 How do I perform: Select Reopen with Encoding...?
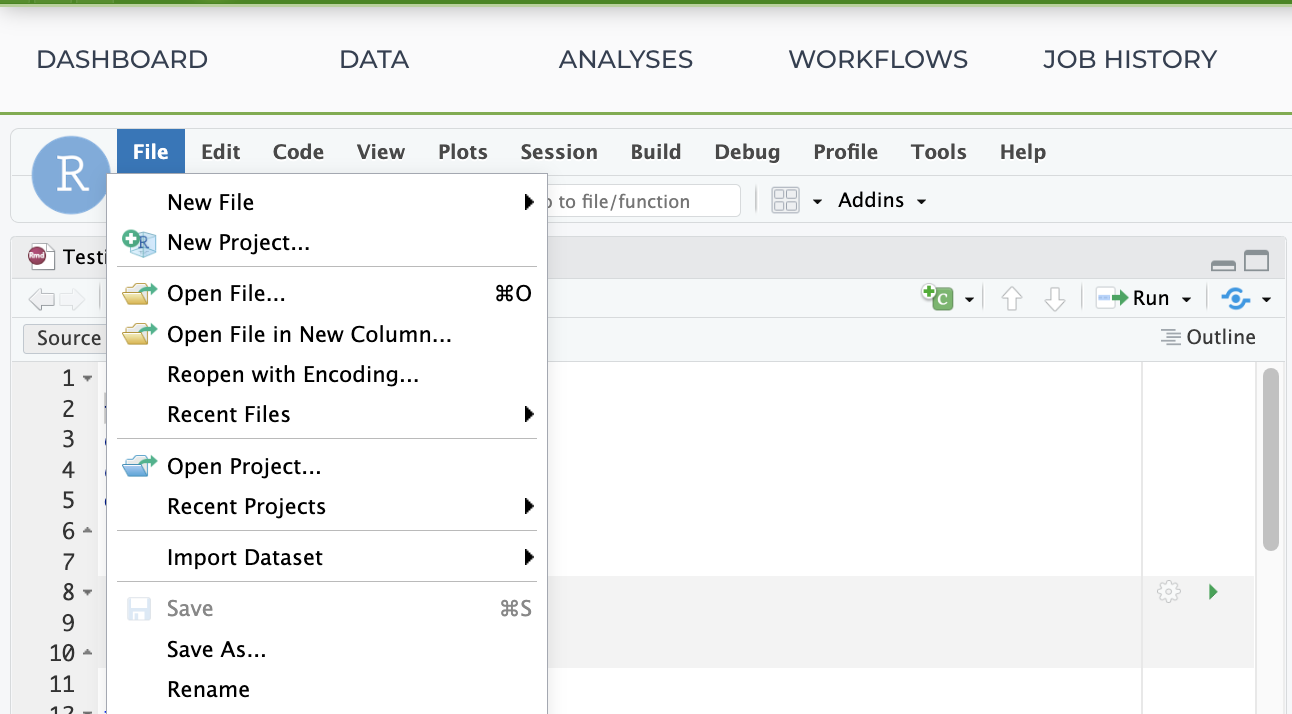327,375
